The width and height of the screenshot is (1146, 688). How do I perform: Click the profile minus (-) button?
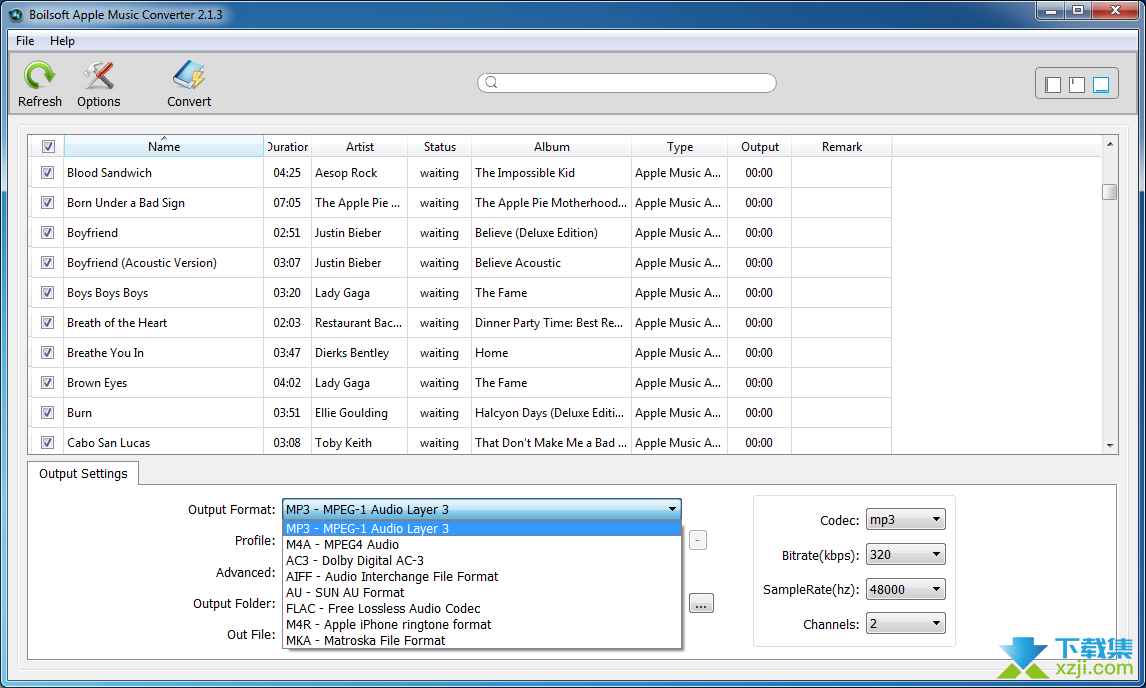[698, 540]
